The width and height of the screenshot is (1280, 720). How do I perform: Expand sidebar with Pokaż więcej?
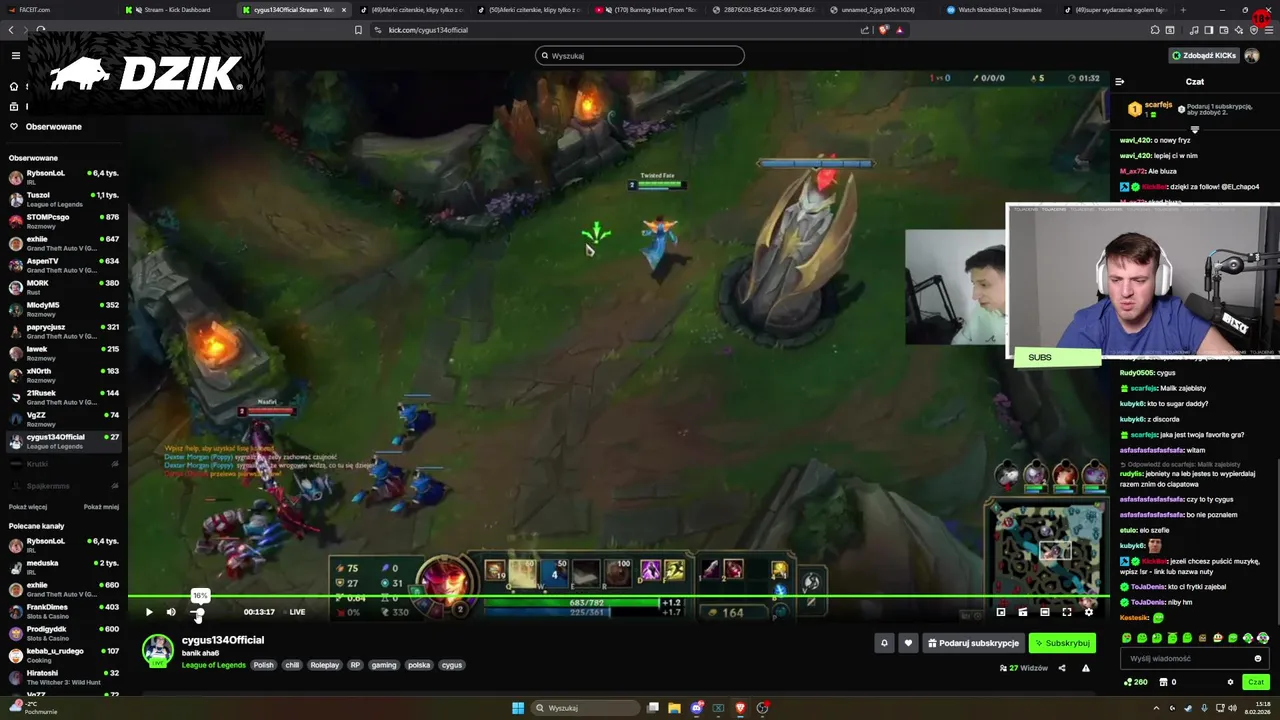[x=28, y=507]
